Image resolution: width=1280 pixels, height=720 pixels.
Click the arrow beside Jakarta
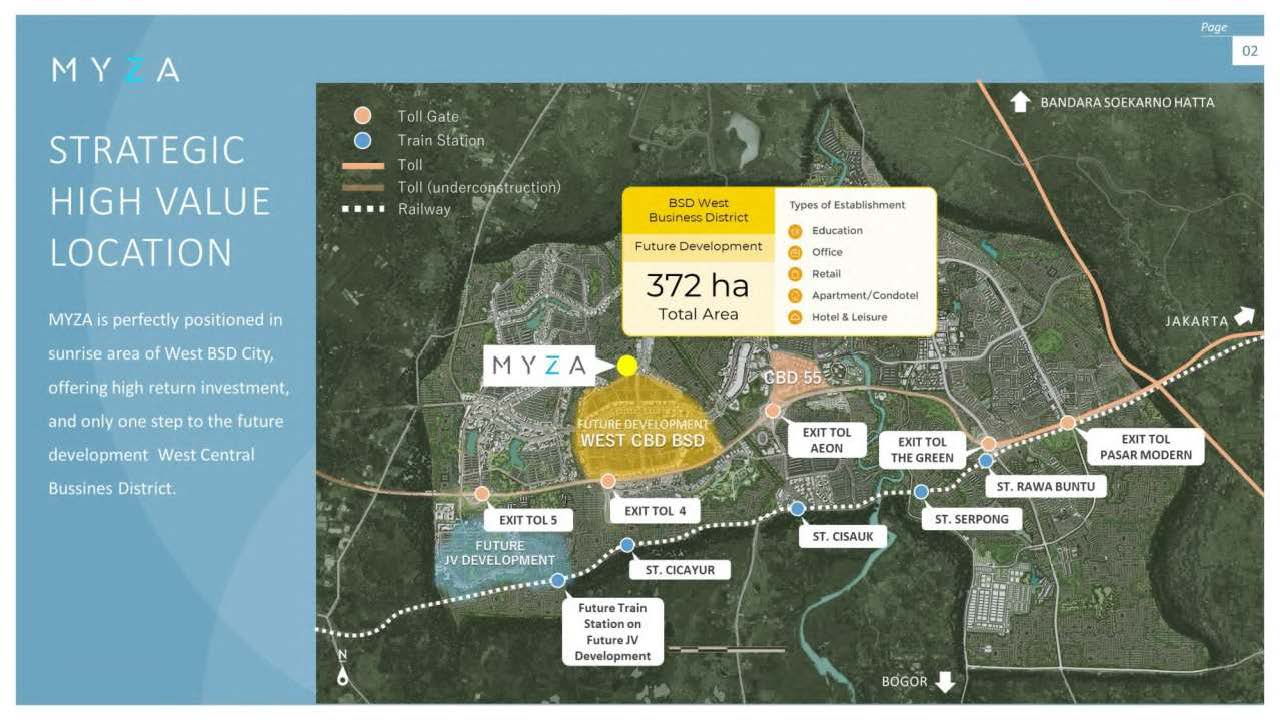1243,317
